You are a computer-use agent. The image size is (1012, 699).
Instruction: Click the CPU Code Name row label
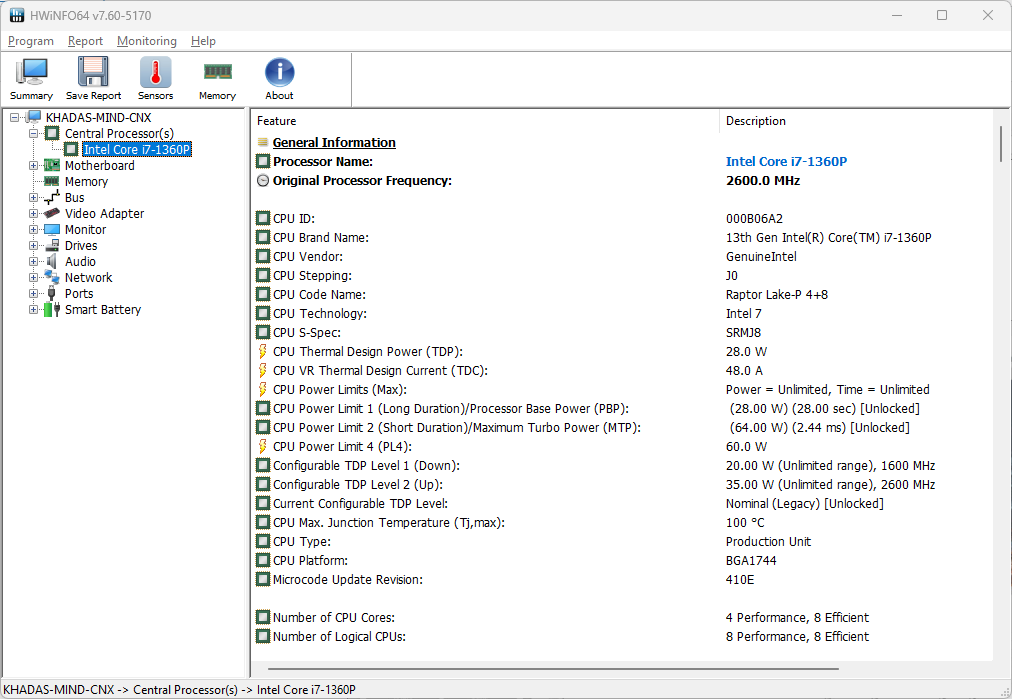319,295
